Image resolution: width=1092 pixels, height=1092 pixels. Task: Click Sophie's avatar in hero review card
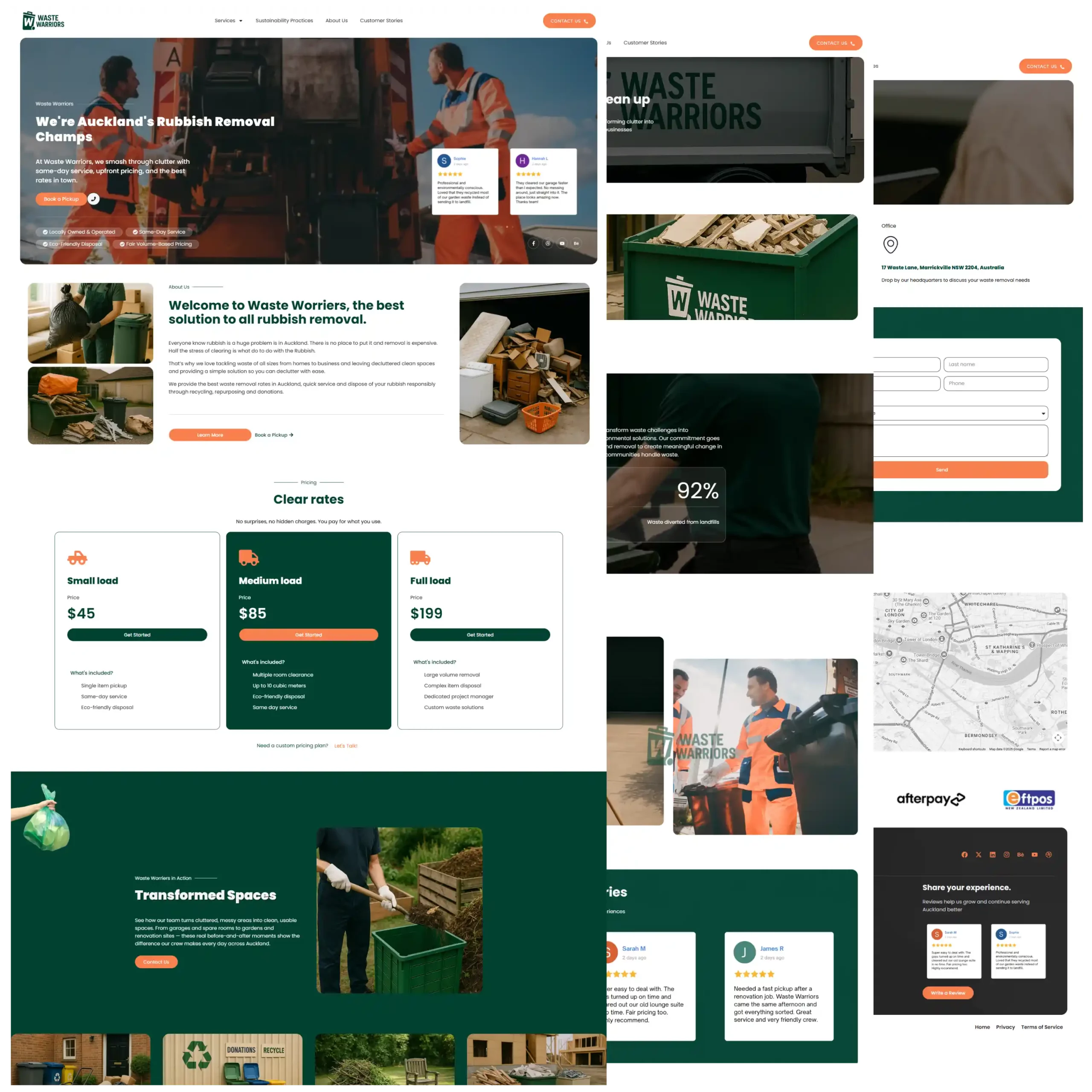[x=444, y=161]
